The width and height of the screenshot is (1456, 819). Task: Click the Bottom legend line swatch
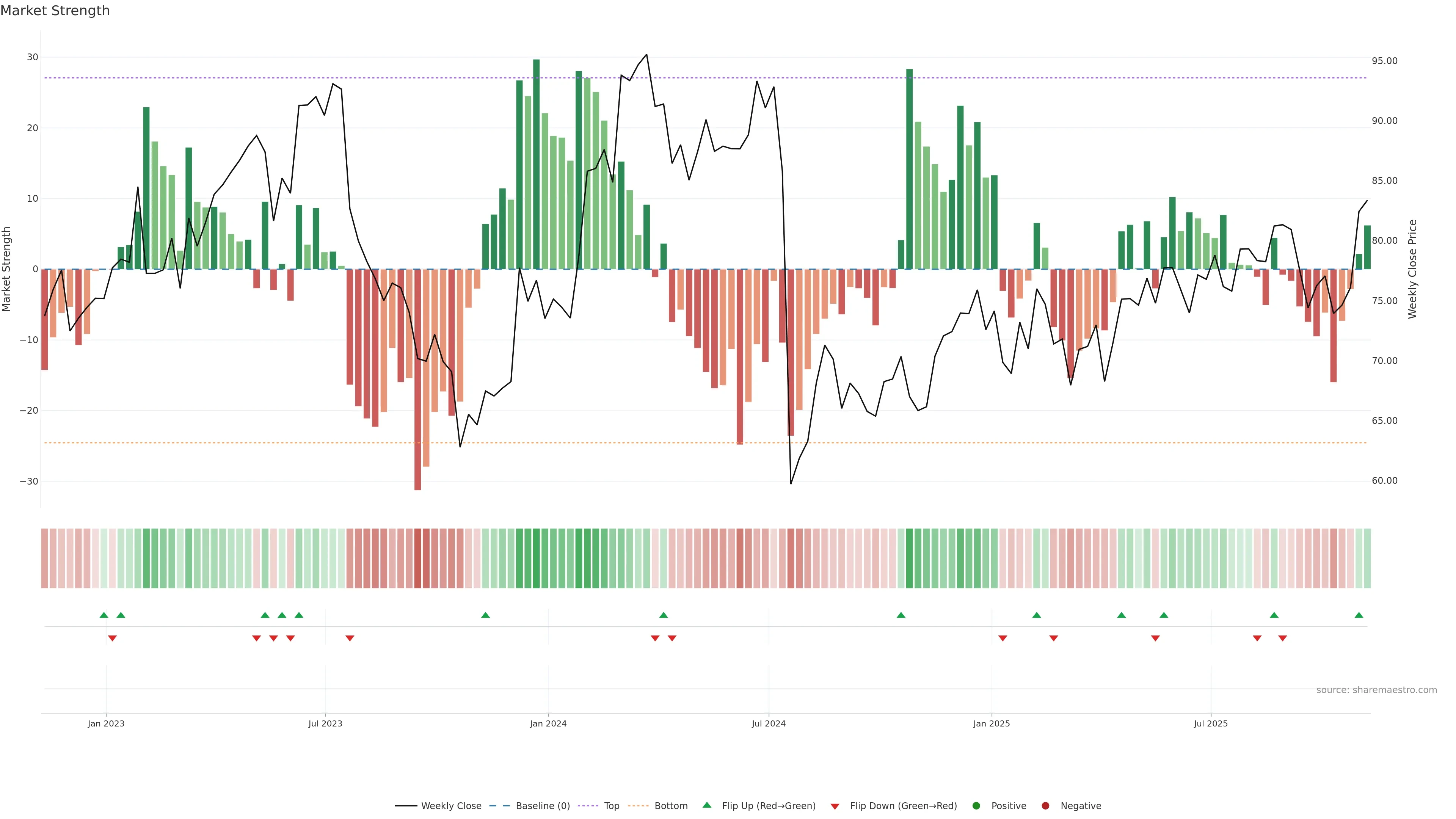coord(638,805)
